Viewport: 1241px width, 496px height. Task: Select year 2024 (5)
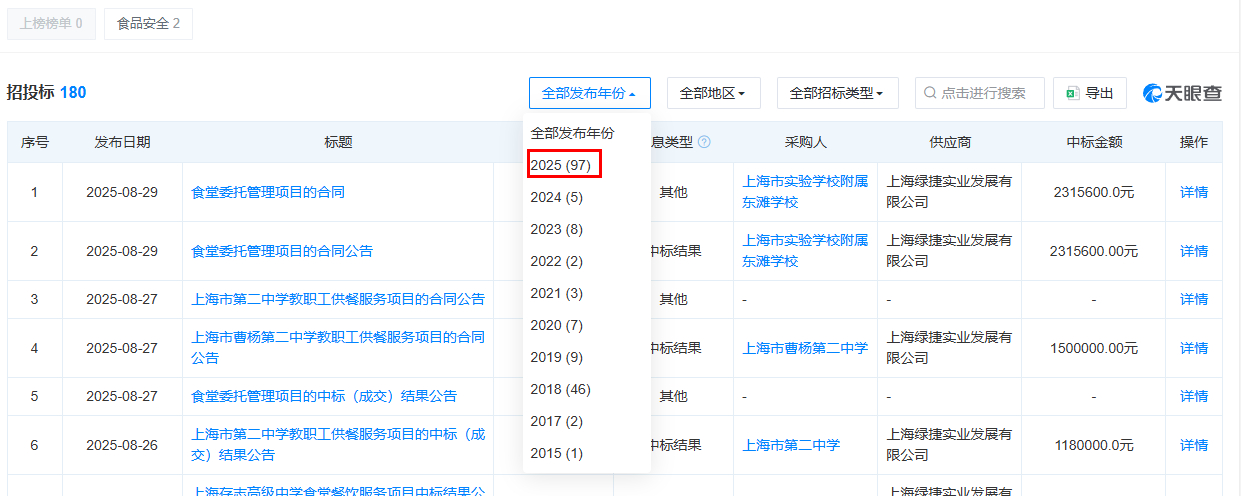pyautogui.click(x=587, y=197)
